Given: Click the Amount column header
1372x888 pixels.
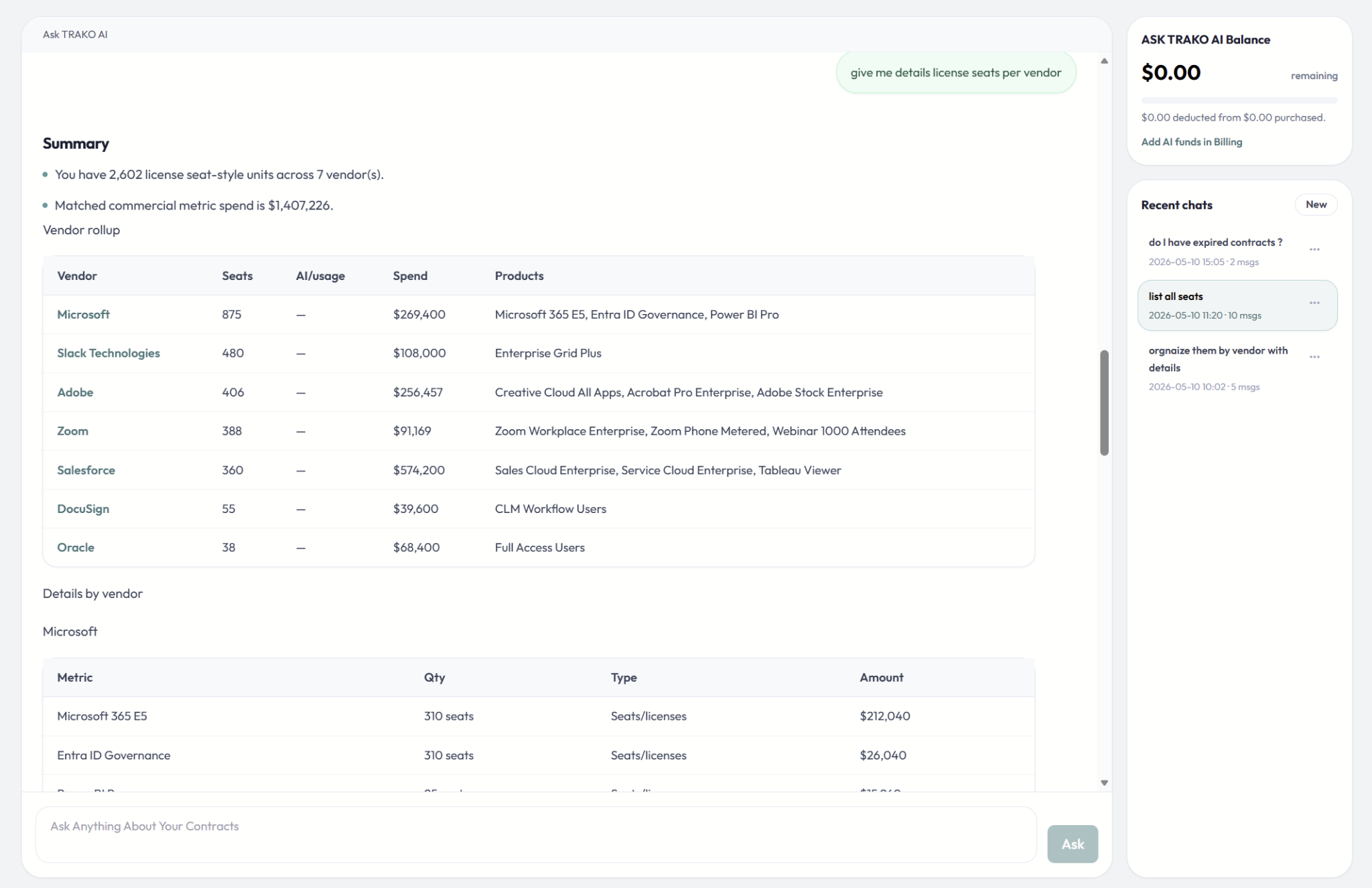Looking at the screenshot, I should click(x=881, y=677).
